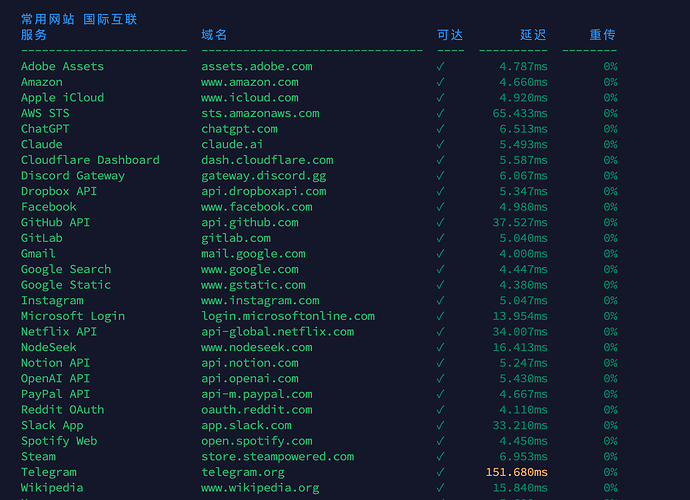Viewport: 690px width, 500px height.
Task: Click the '常用网站 国际互联' heading
Action: tap(79, 19)
